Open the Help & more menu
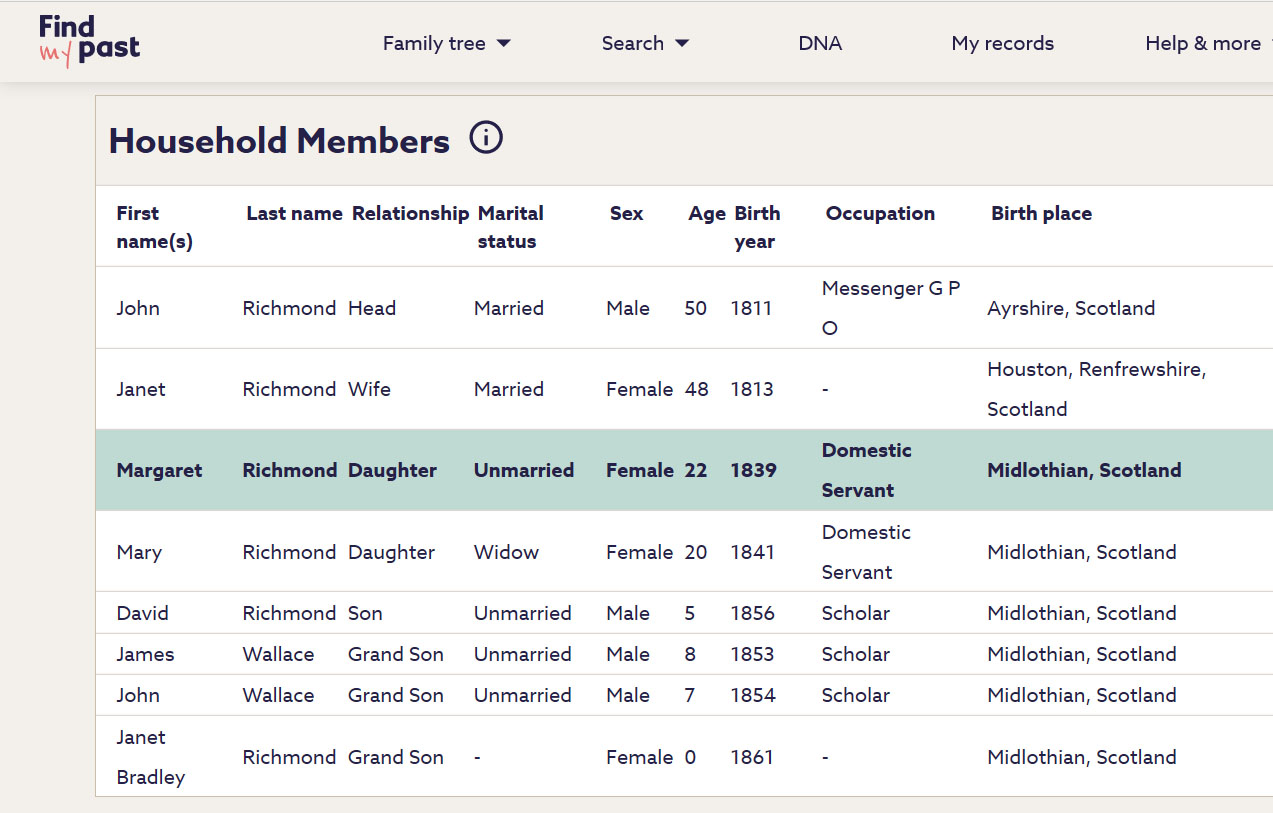This screenshot has height=813, width=1273. 1208,43
